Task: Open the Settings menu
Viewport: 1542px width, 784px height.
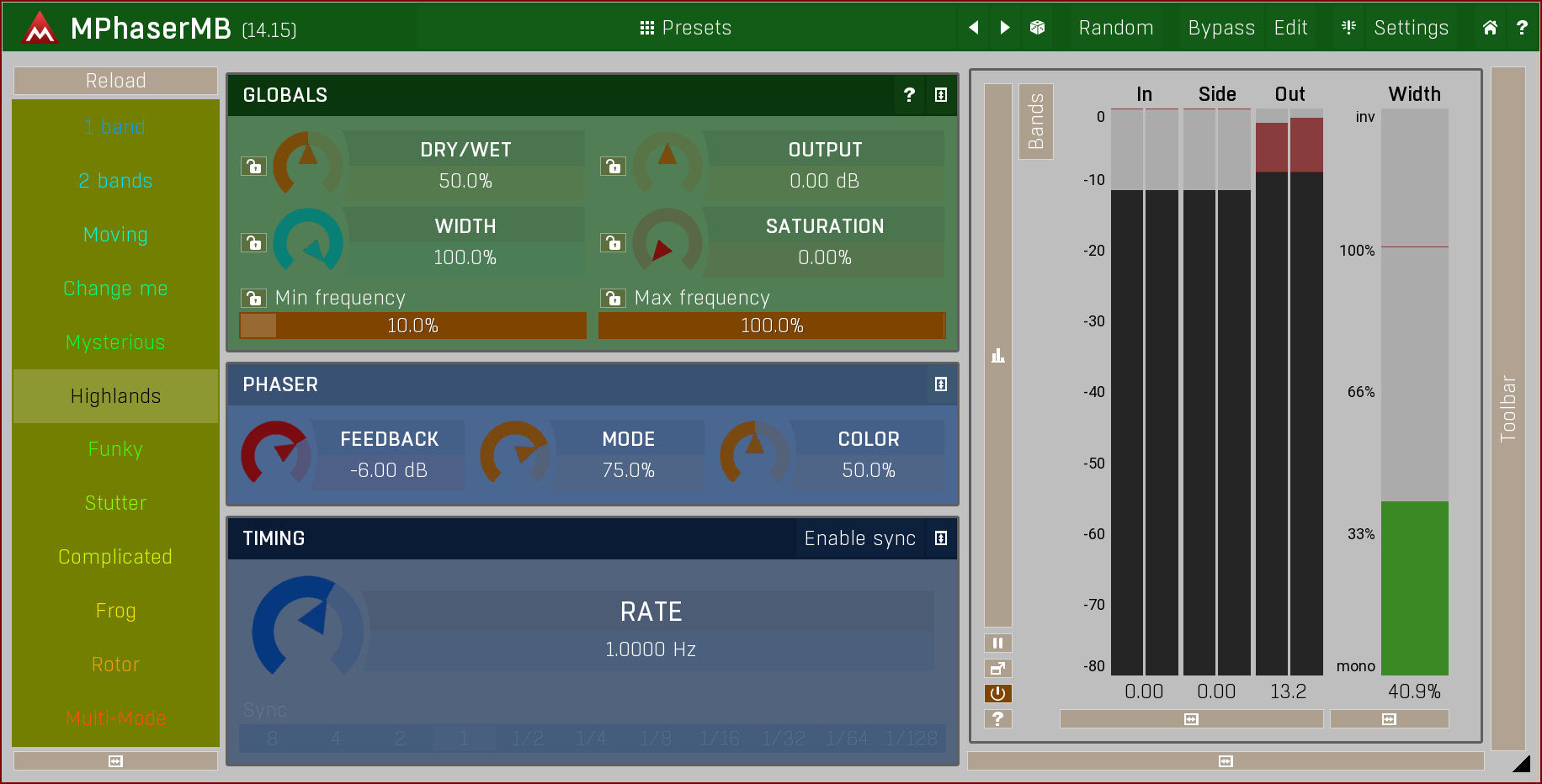Action: (x=1411, y=28)
